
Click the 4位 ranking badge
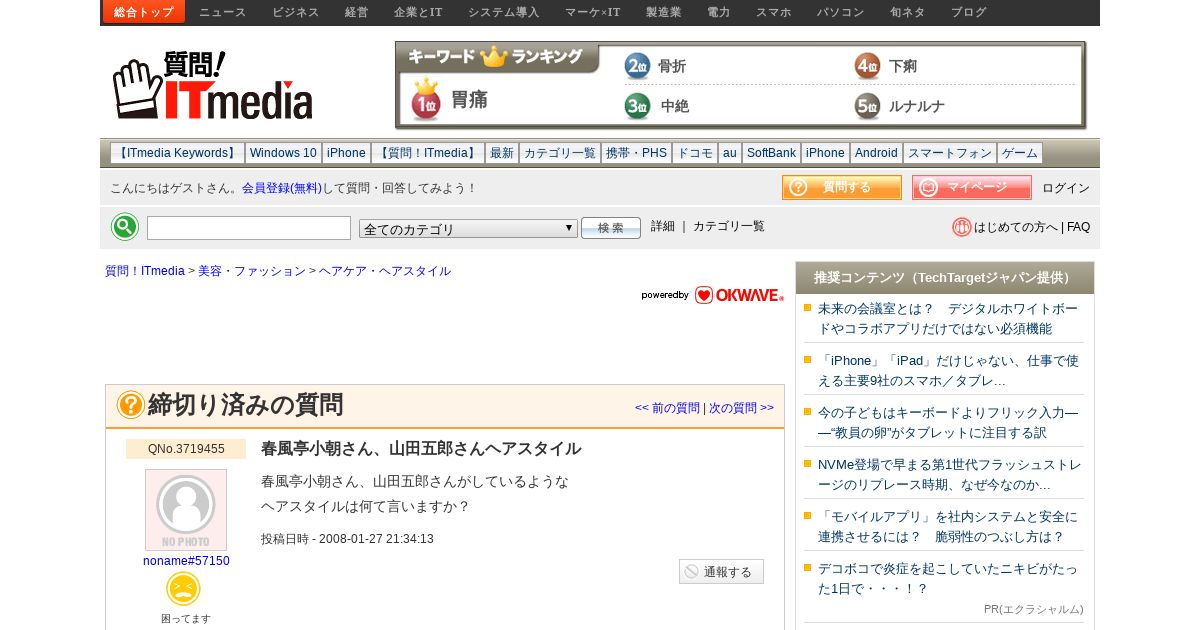[x=867, y=66]
